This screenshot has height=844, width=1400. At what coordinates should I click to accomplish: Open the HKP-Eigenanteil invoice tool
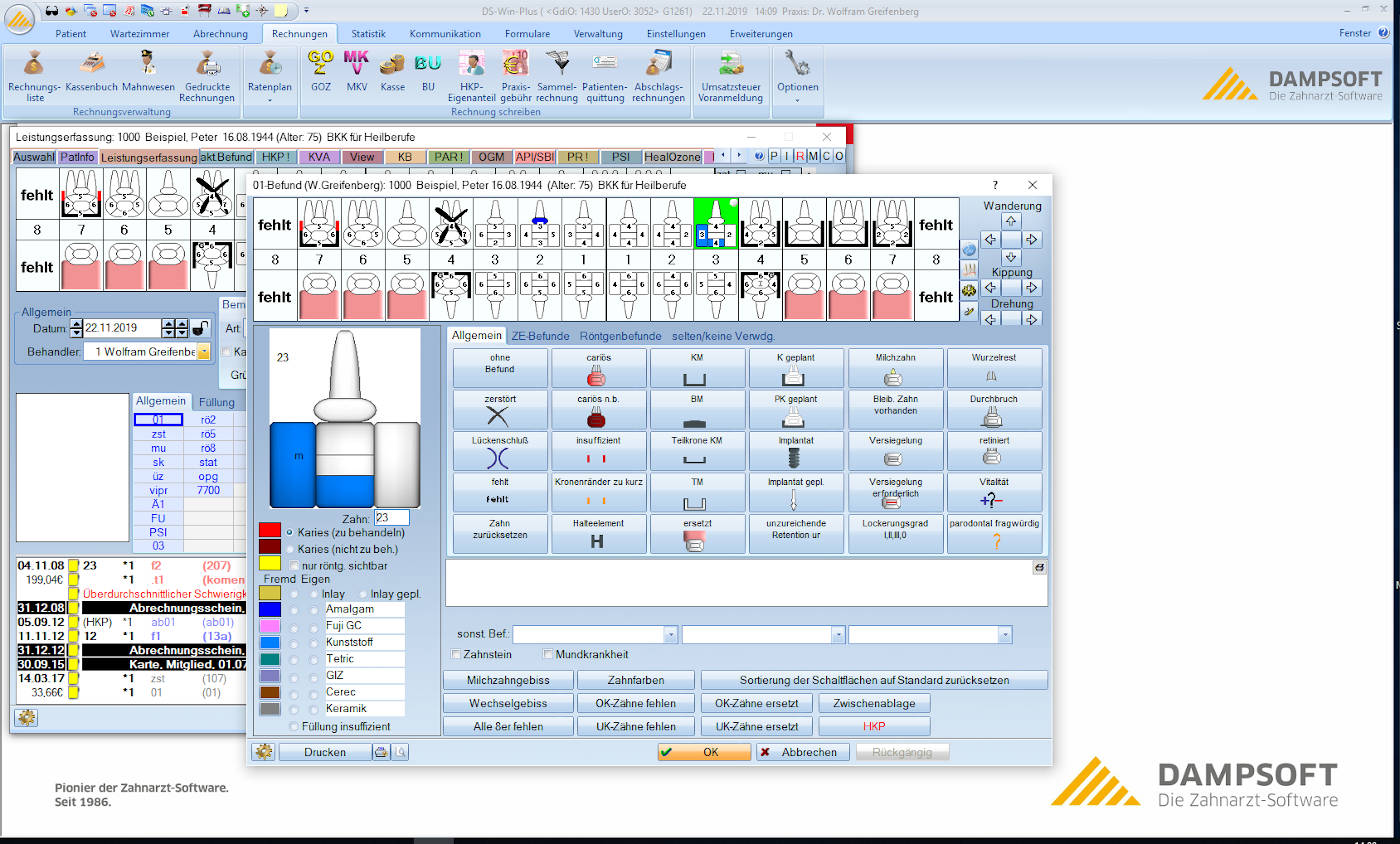tap(471, 75)
